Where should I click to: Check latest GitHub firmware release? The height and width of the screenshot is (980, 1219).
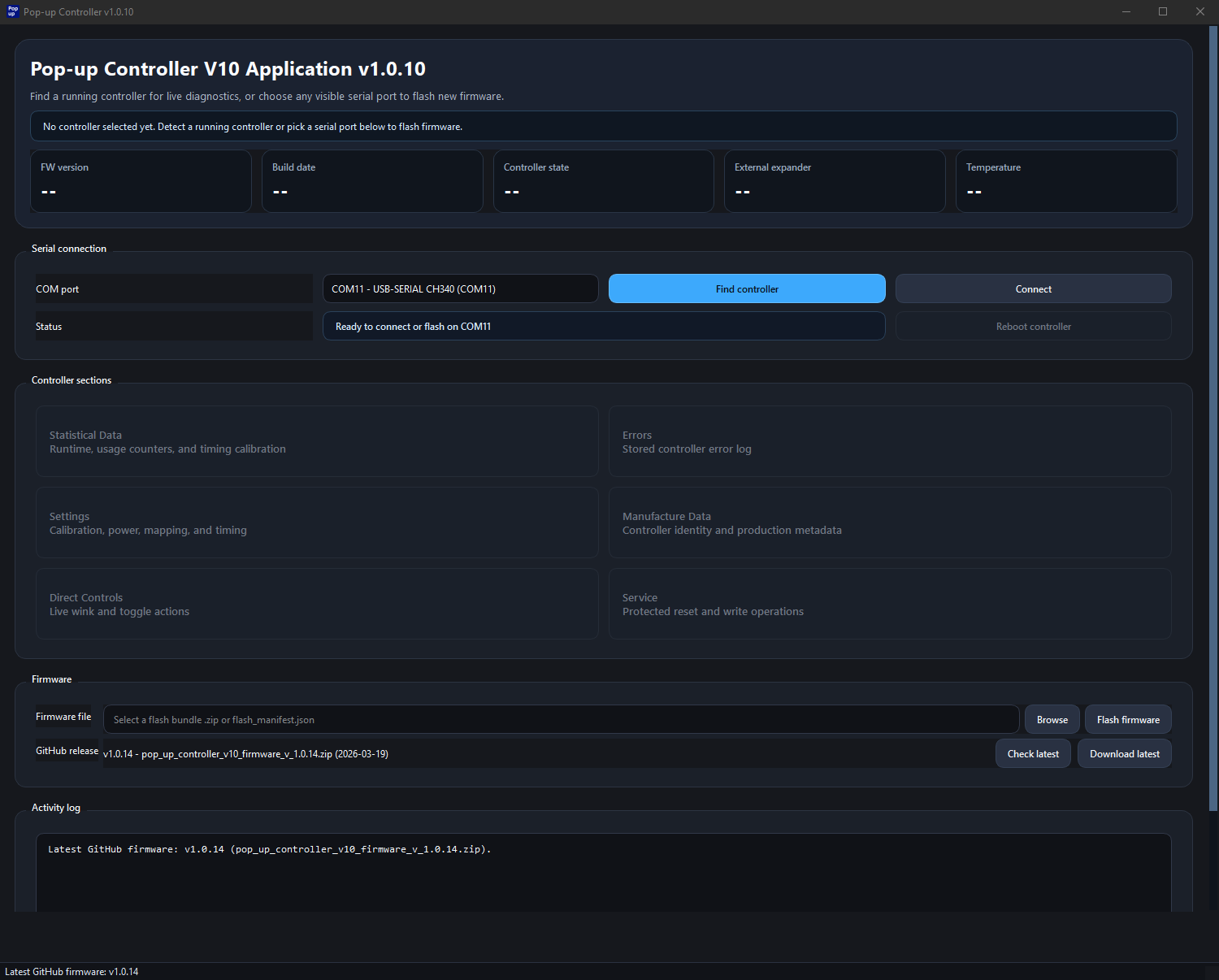click(x=1033, y=753)
